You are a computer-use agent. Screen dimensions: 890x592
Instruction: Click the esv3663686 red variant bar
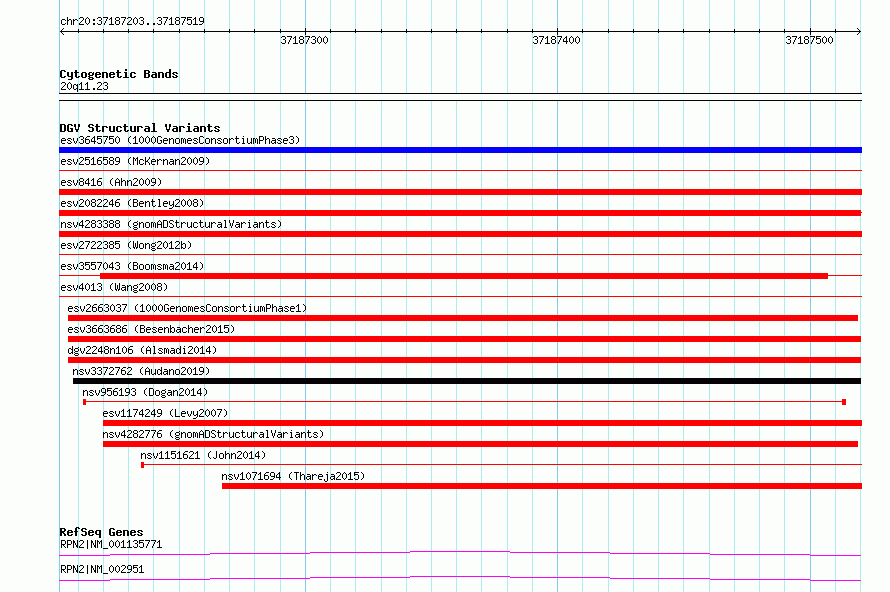(x=464, y=339)
